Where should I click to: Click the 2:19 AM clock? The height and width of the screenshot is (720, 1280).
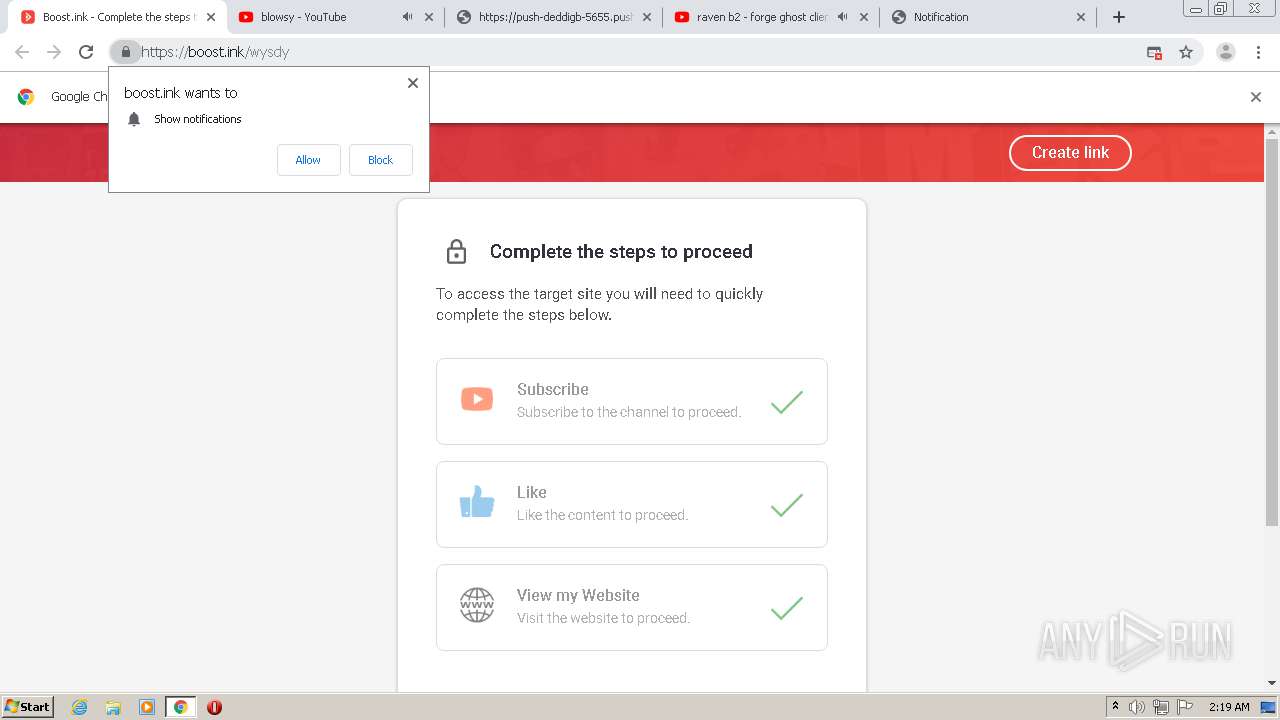tap(1229, 707)
